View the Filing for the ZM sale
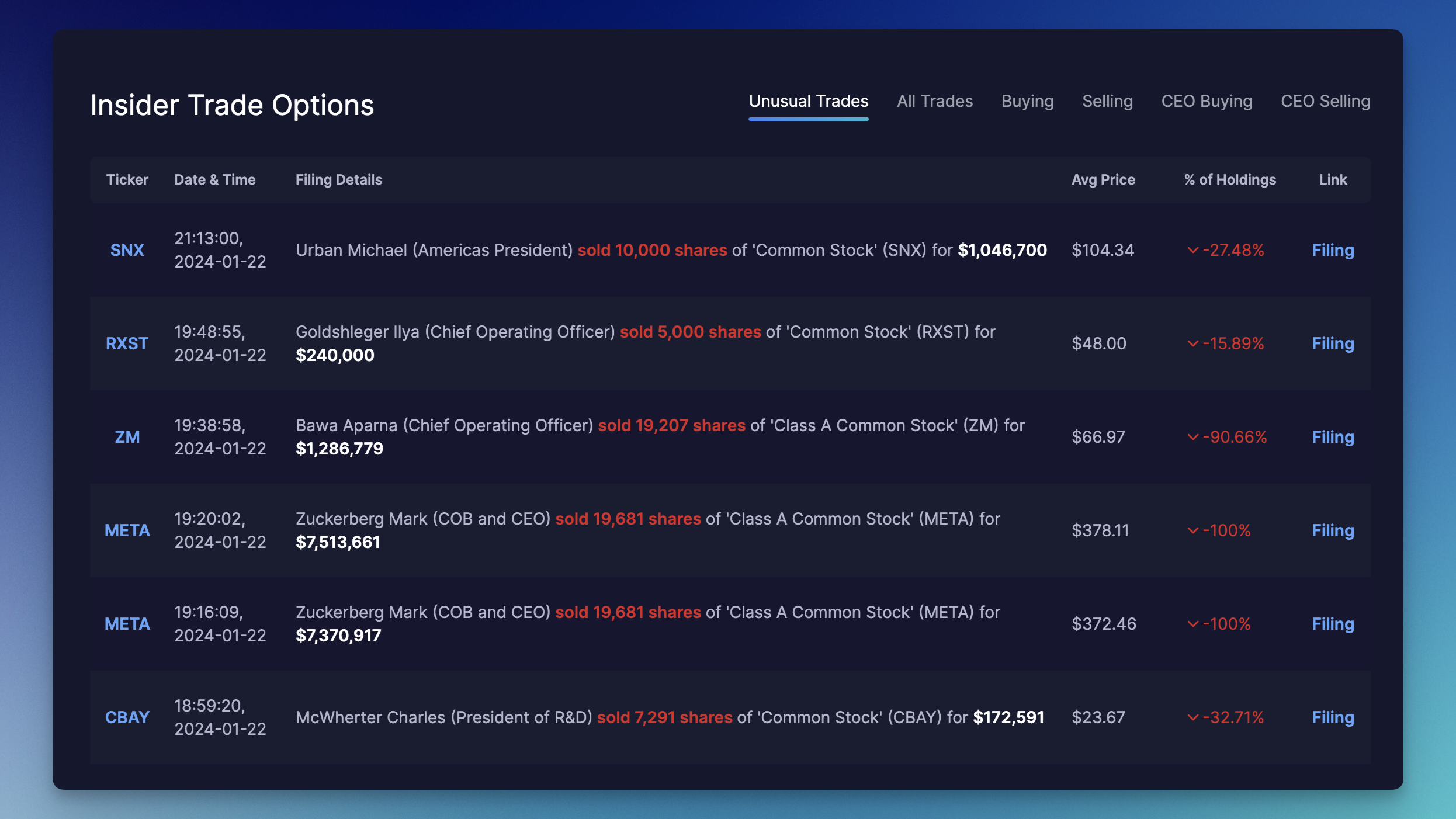This screenshot has width=1456, height=819. coord(1332,436)
